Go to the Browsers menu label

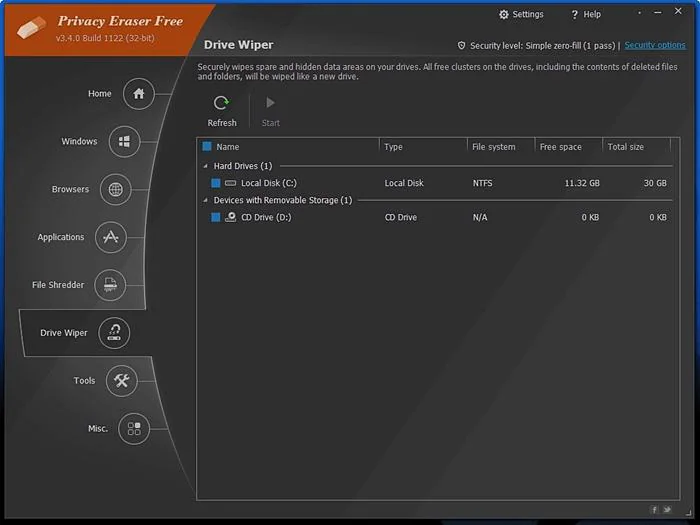(71, 189)
